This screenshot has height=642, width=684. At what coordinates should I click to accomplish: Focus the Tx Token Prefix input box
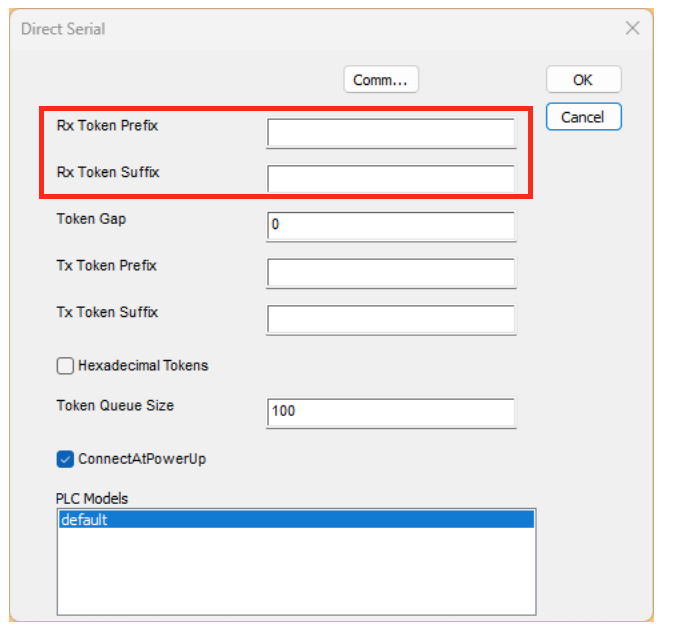point(391,273)
